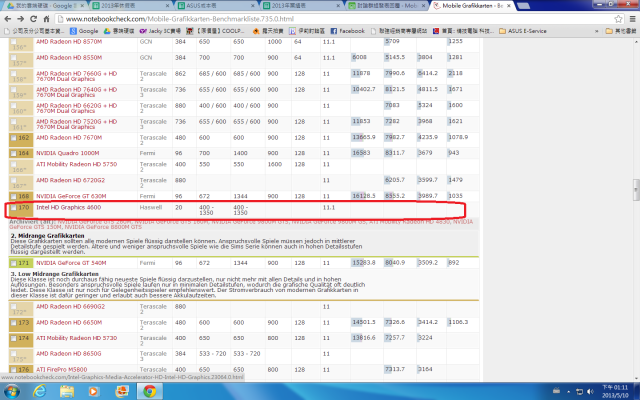Viewport: 640px width, 400px height.
Task: Open the ATI Mobility Radeon HD 5750 link
Action: [76, 164]
